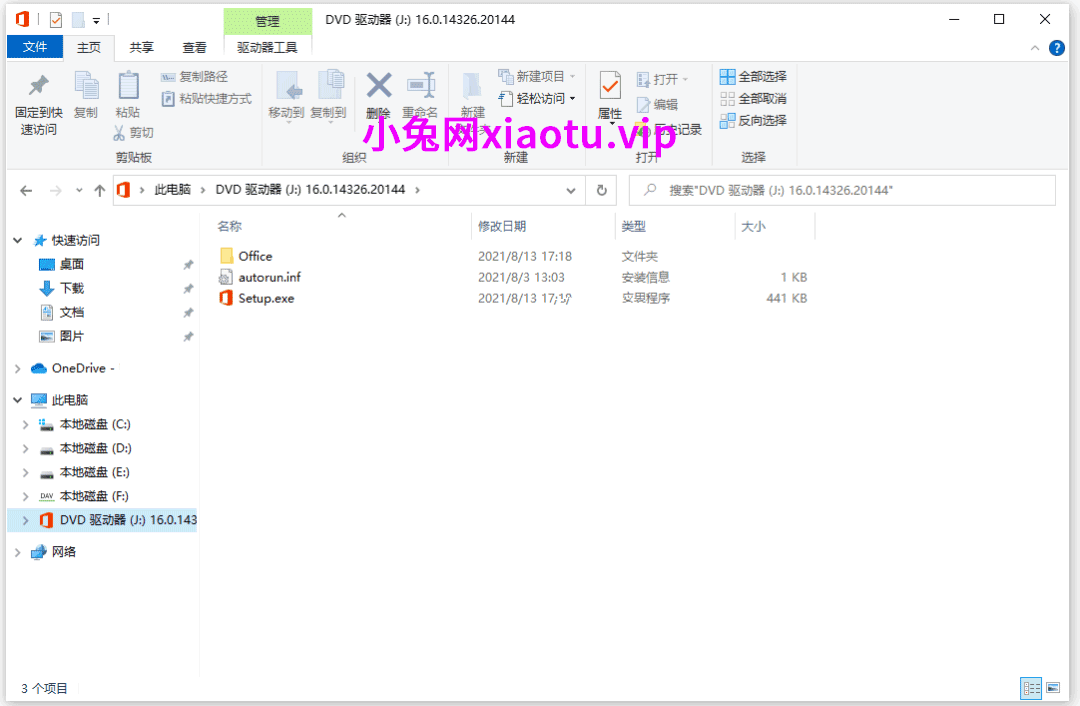Collapse the This PC (此电脑) tree node
The width and height of the screenshot is (1080, 706).
(18, 400)
